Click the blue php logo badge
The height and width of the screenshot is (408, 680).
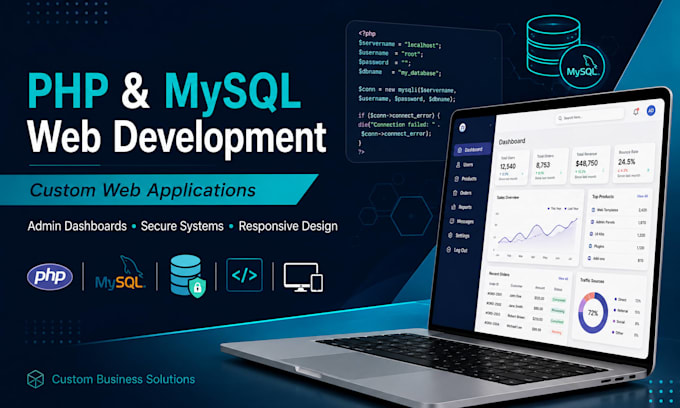click(x=50, y=276)
